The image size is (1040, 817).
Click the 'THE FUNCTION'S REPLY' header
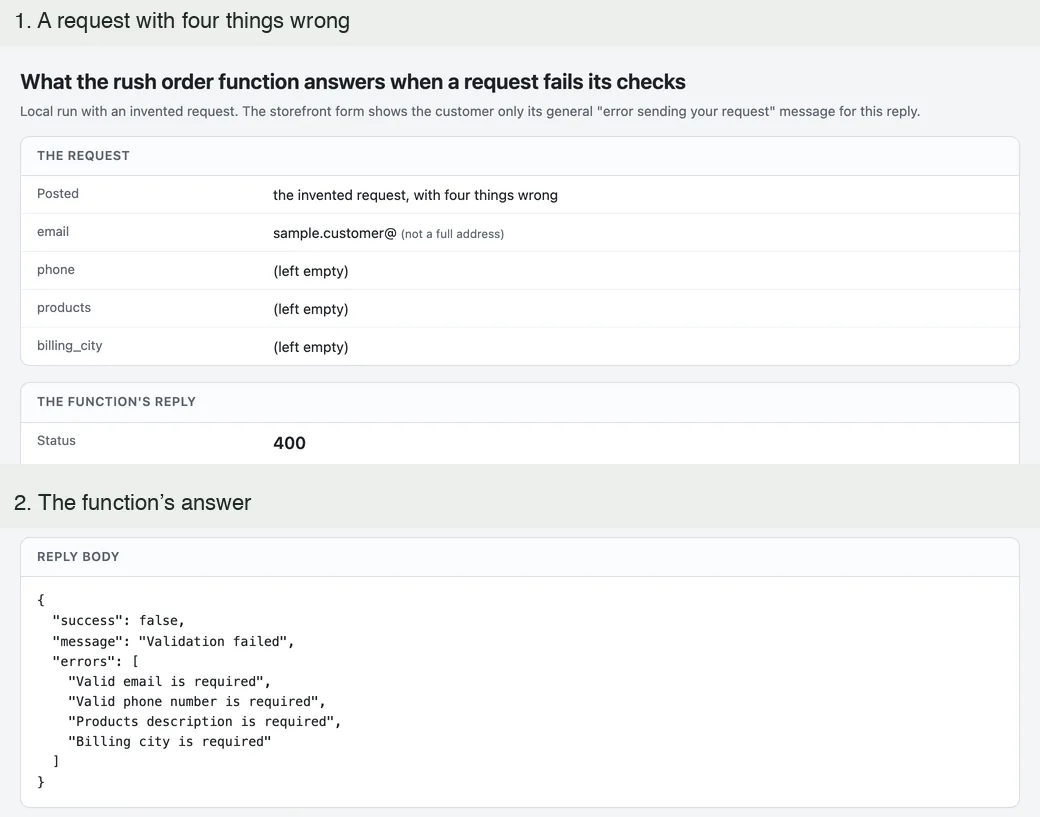pos(117,402)
